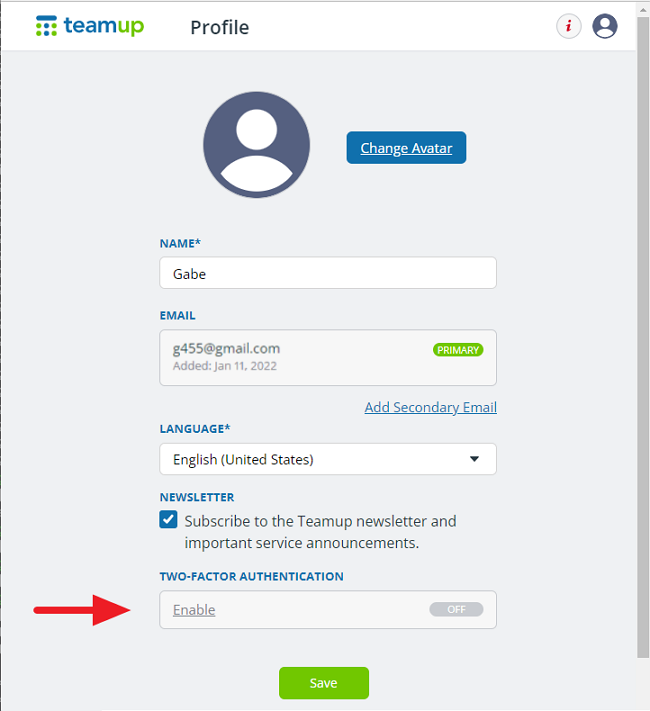Click the English (United States) selection text
650x711 pixels.
click(x=243, y=459)
